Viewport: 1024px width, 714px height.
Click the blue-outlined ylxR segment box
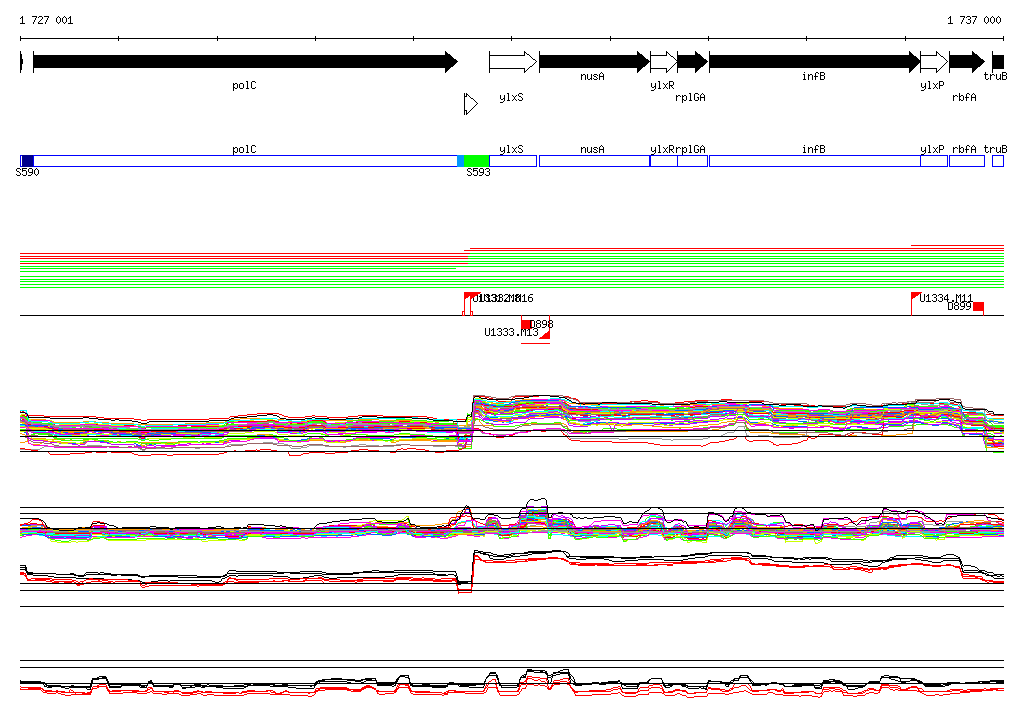click(x=664, y=161)
